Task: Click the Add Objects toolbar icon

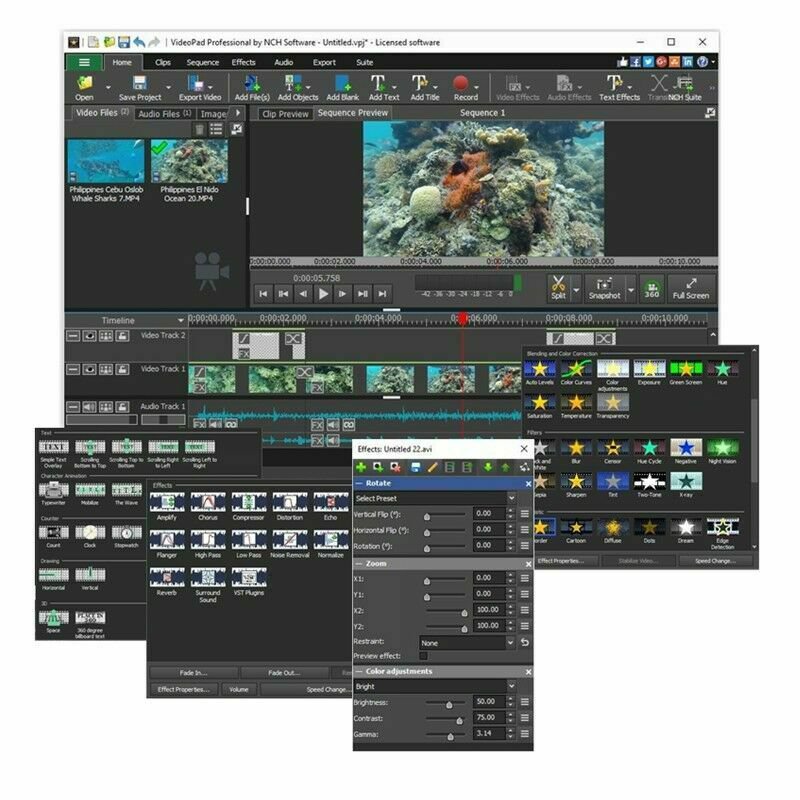Action: [297, 87]
